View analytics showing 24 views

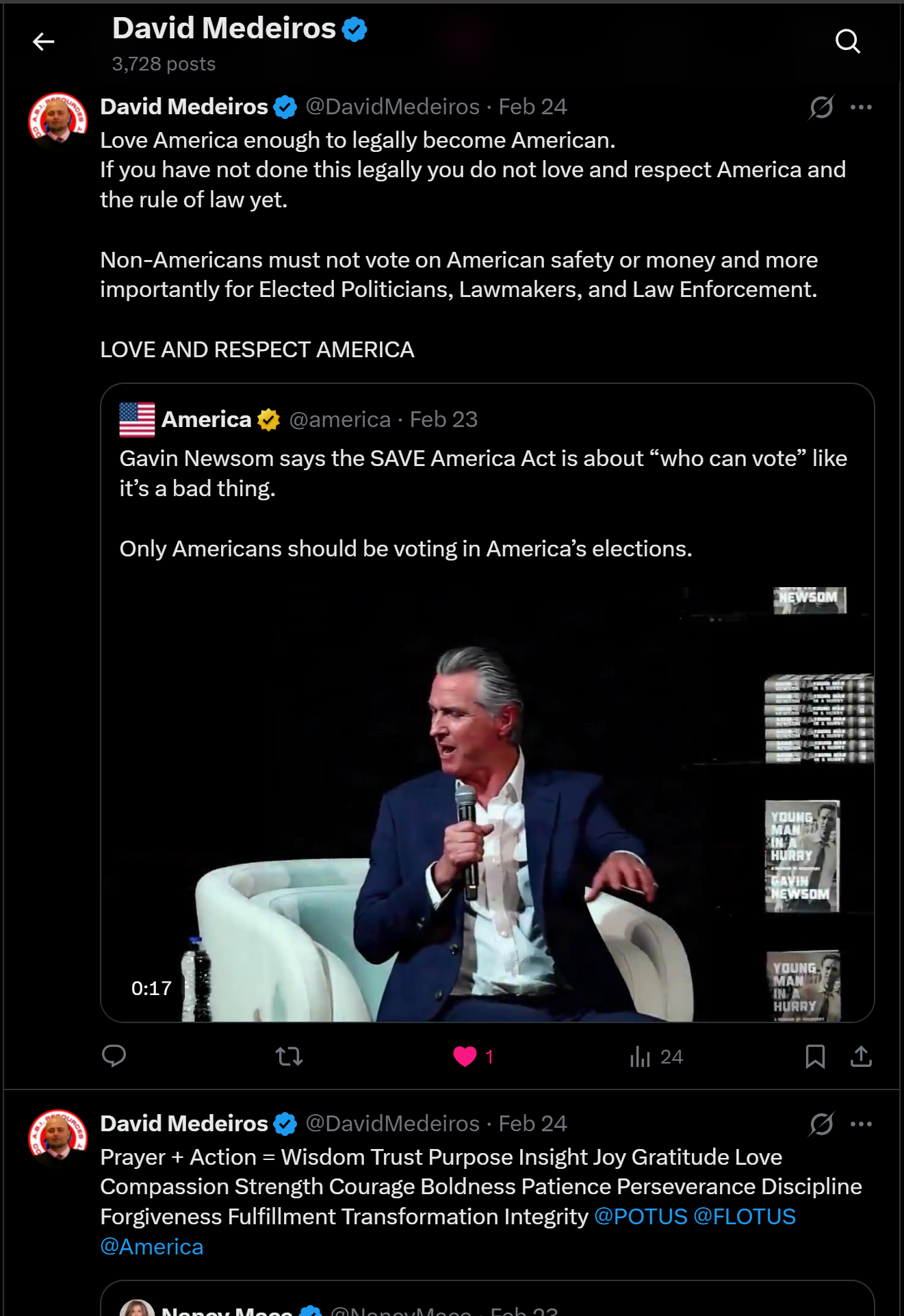656,1056
